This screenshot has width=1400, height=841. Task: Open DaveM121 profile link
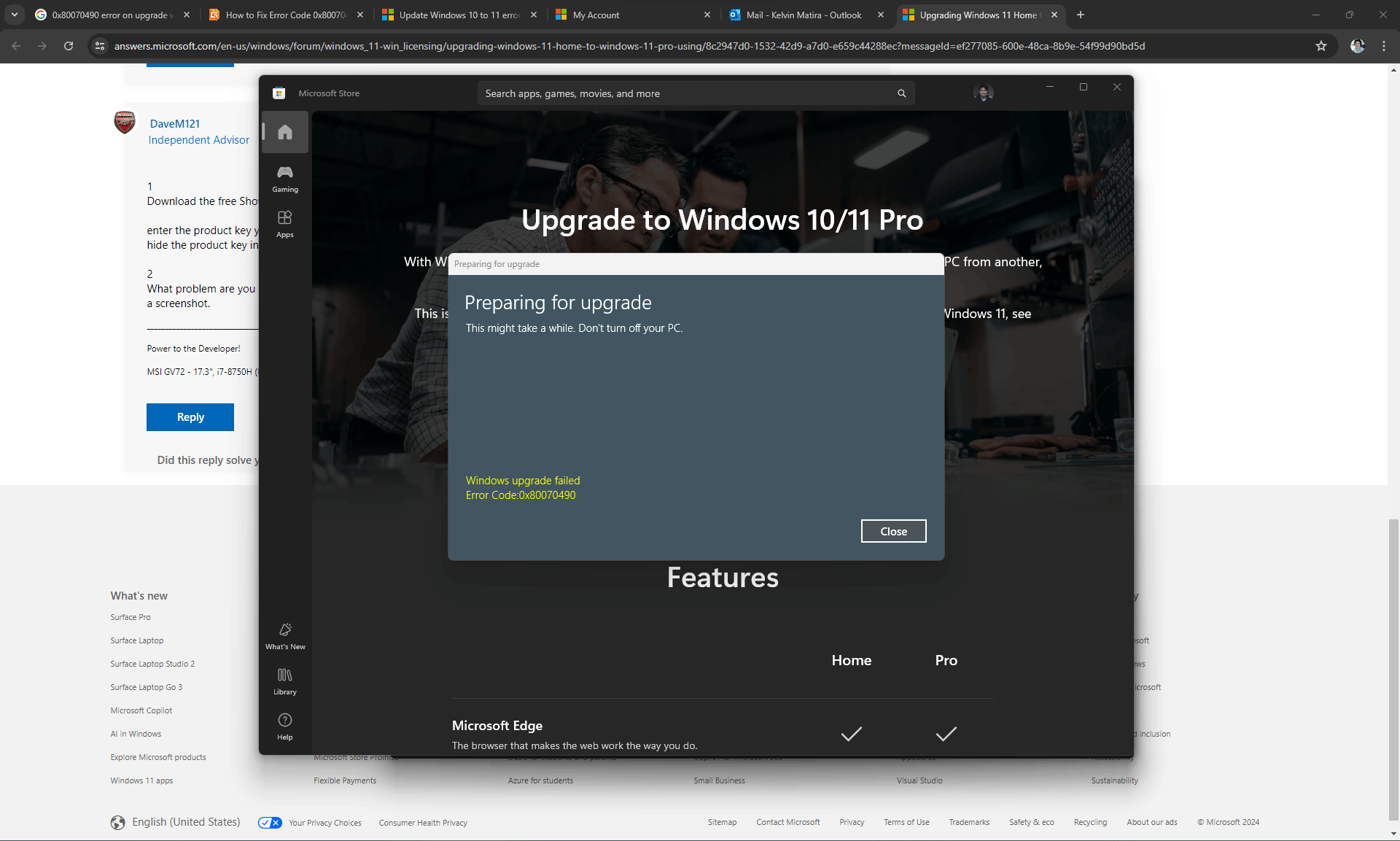175,124
